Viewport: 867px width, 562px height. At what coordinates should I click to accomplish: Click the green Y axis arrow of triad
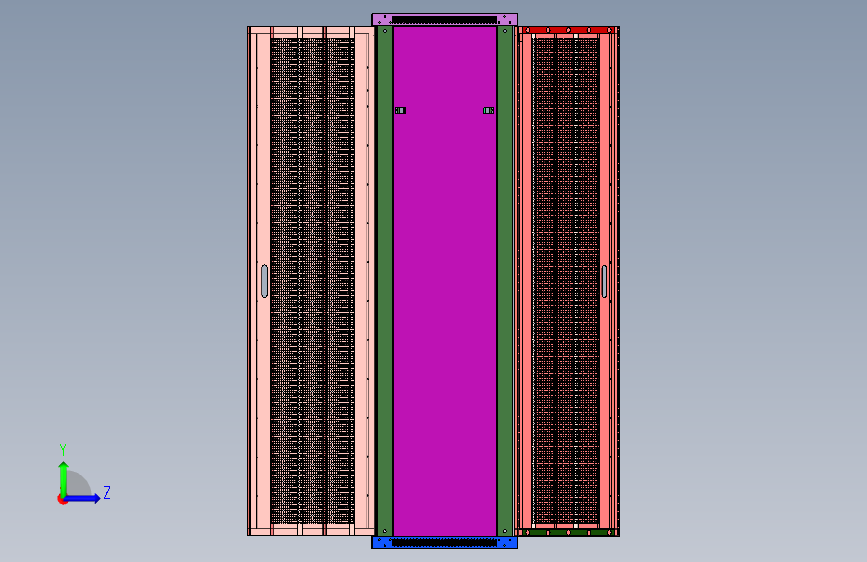[x=64, y=478]
